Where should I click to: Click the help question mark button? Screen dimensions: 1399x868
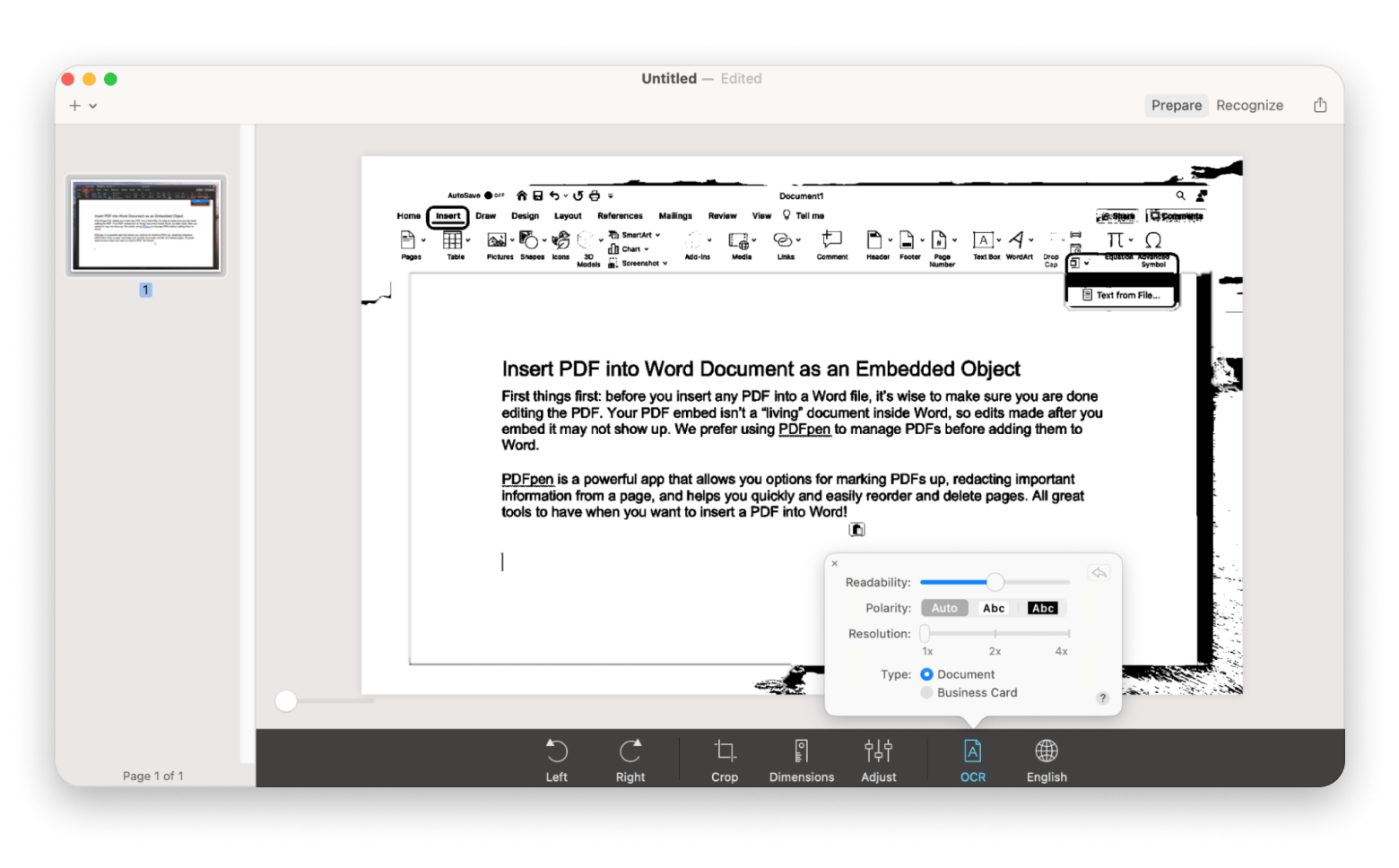click(1102, 698)
